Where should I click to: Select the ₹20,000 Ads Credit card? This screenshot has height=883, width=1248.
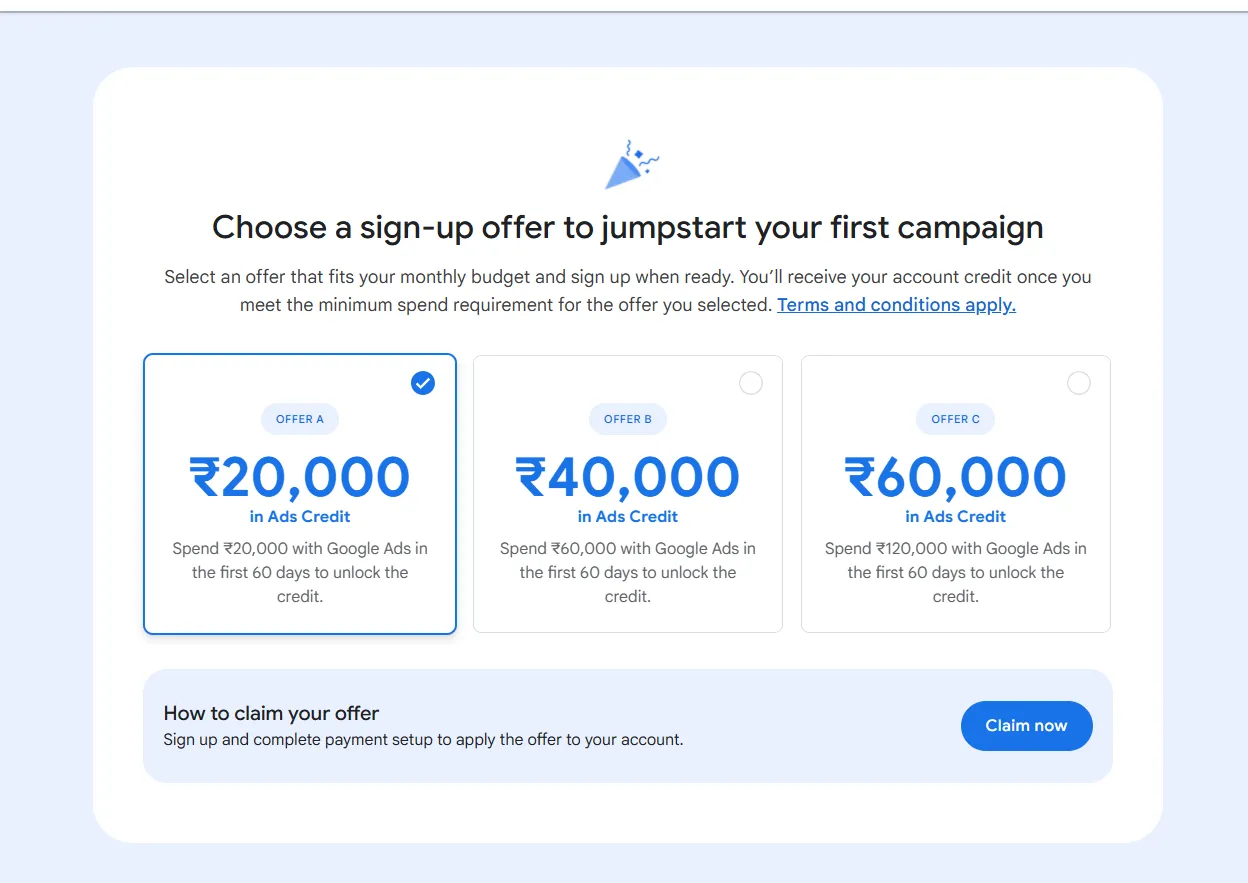(x=300, y=494)
